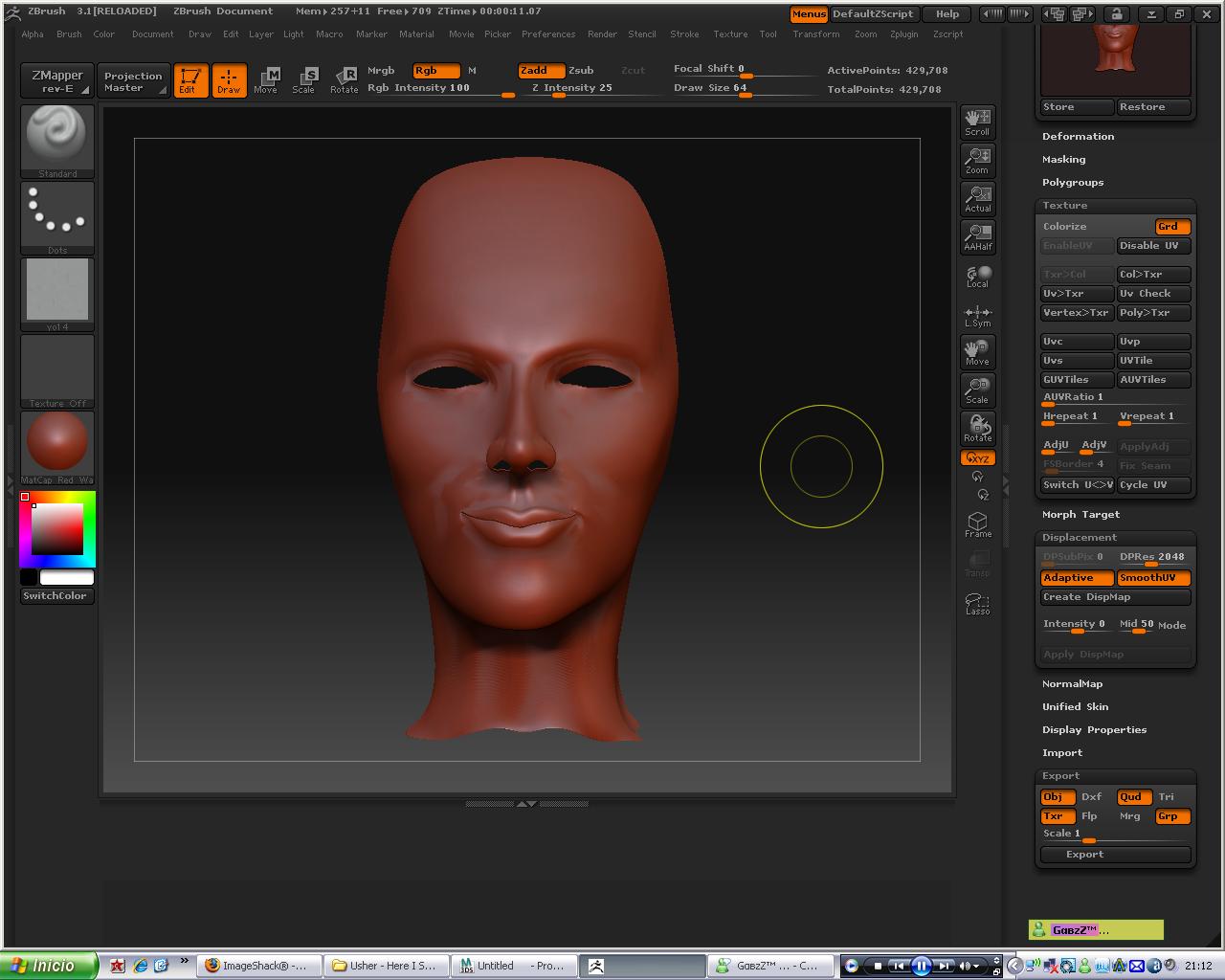Enable the Lasso selection icon

(x=977, y=604)
